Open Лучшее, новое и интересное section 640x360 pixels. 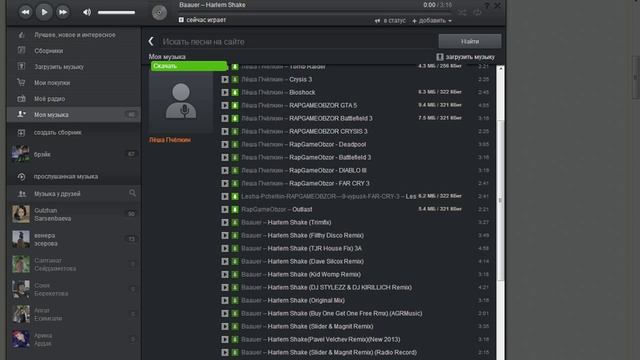(x=74, y=35)
